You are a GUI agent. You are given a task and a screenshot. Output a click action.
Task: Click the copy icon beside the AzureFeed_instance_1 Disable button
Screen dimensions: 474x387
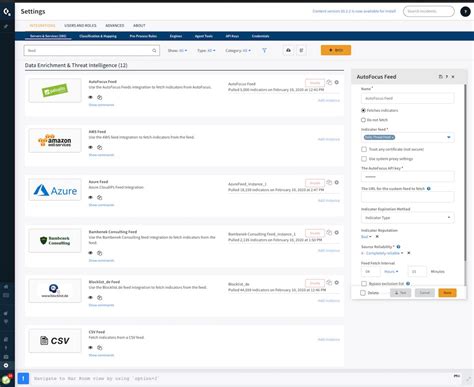click(329, 182)
